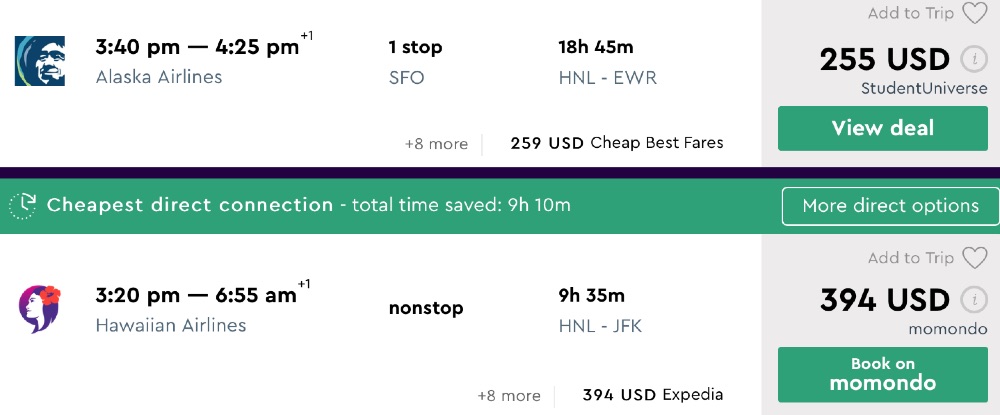This screenshot has height=415, width=1000.
Task: Save the 394 USD flight with heart icon
Action: tap(974, 258)
